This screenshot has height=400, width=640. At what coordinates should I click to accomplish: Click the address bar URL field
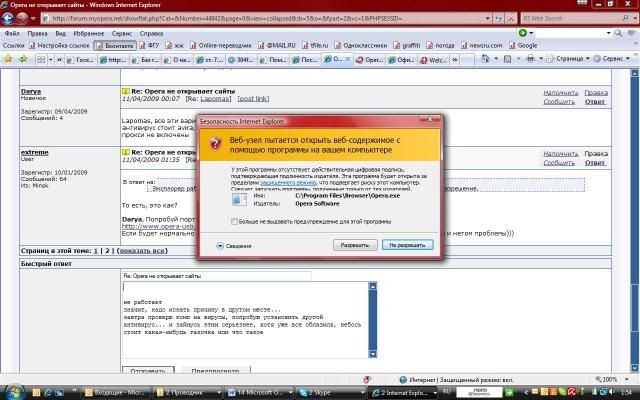click(261, 19)
